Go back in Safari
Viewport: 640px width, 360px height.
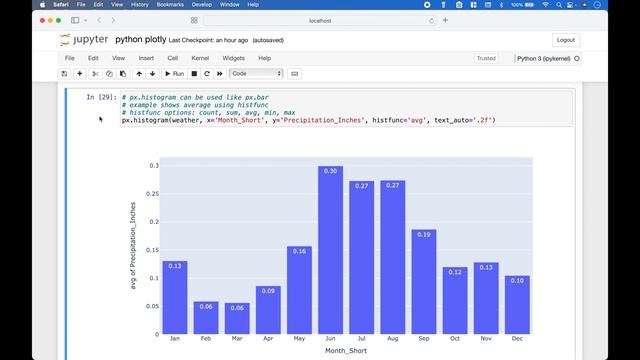pyautogui.click(x=99, y=20)
